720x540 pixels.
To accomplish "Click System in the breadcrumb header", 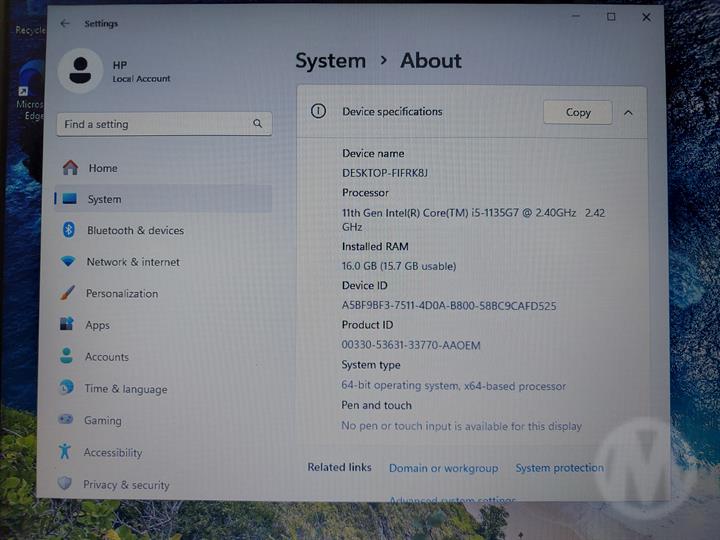I will [330, 61].
